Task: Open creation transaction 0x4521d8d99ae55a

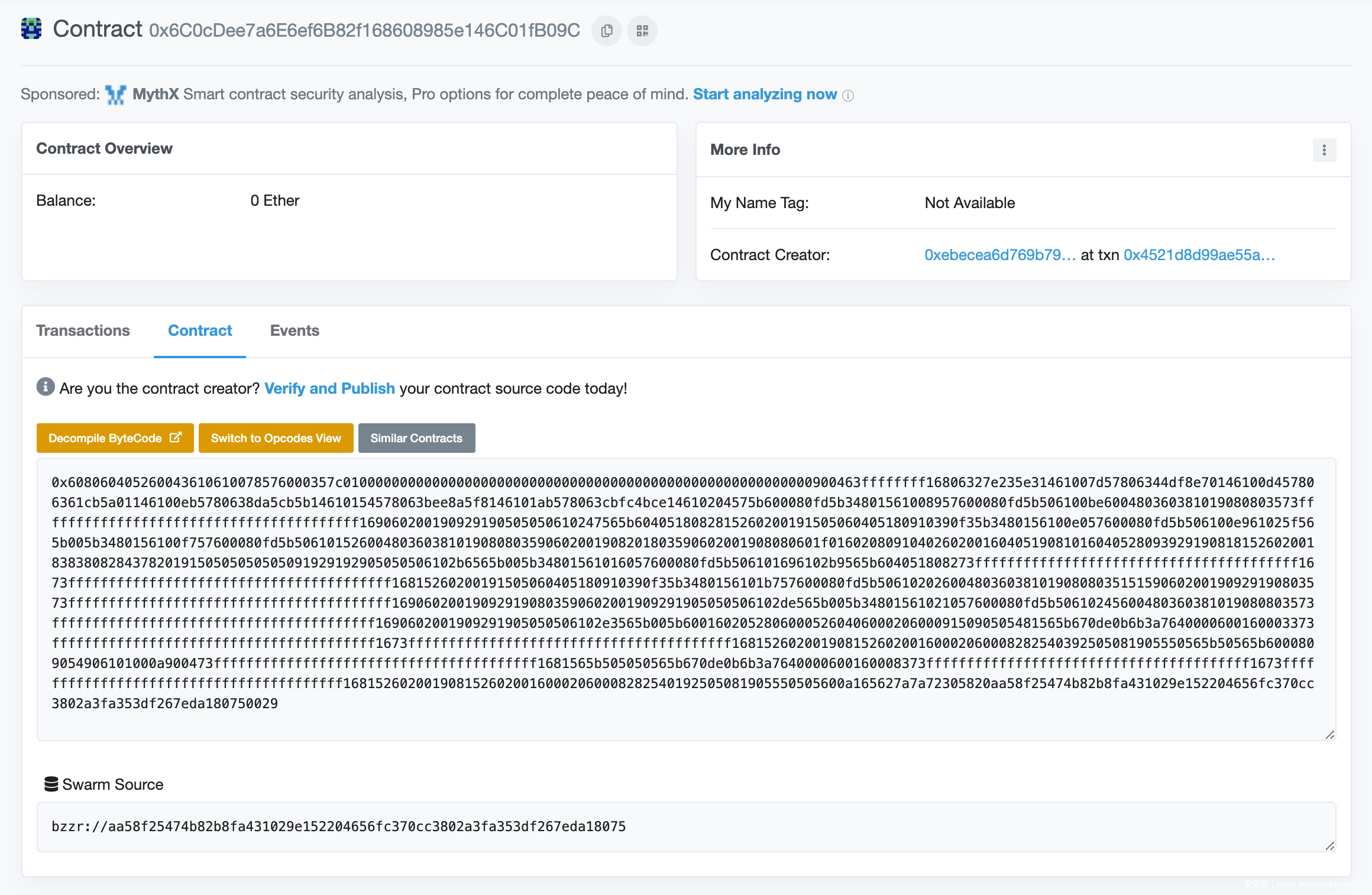Action: 1199,255
